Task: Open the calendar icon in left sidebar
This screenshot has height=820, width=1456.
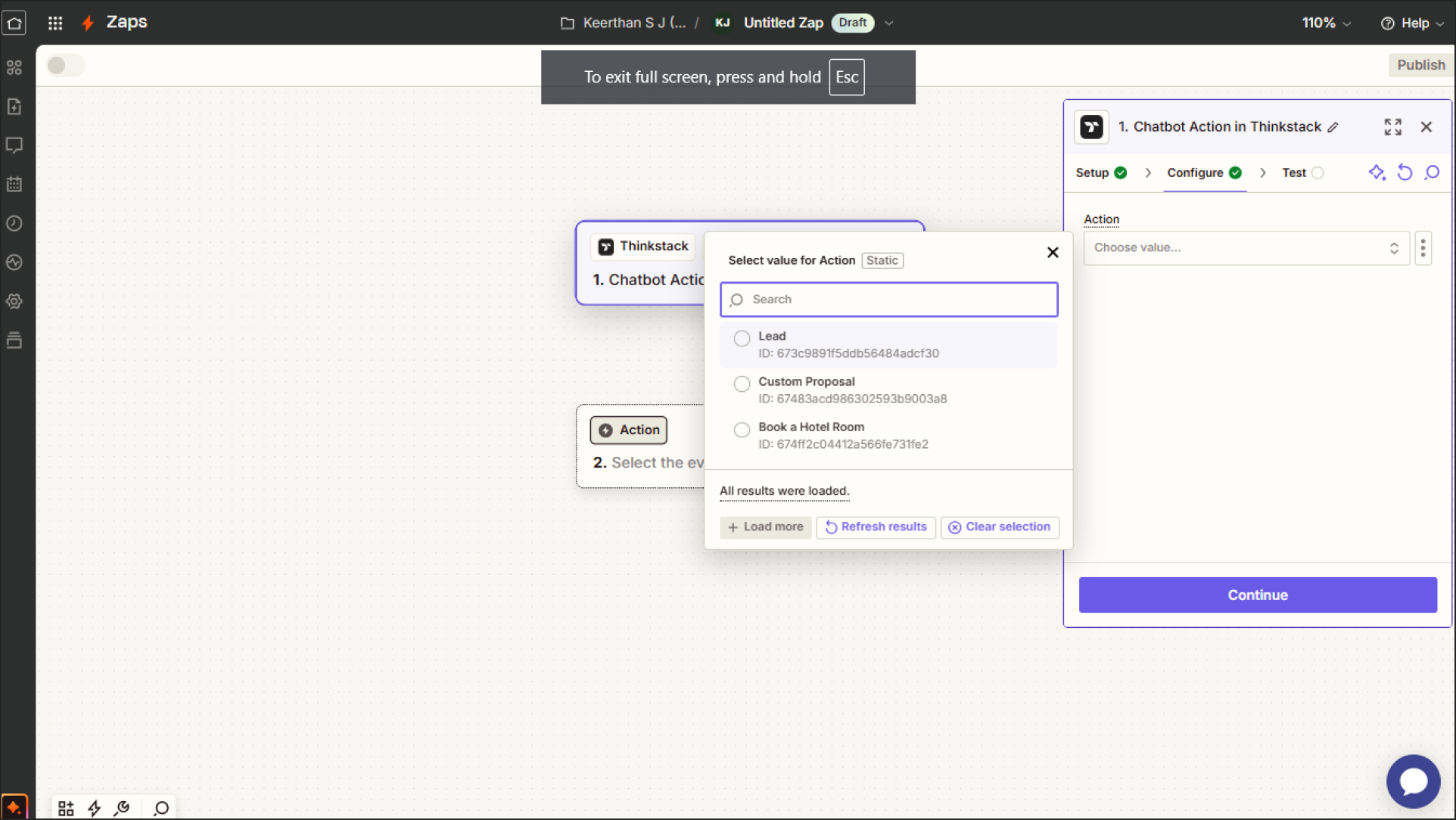Action: [14, 185]
